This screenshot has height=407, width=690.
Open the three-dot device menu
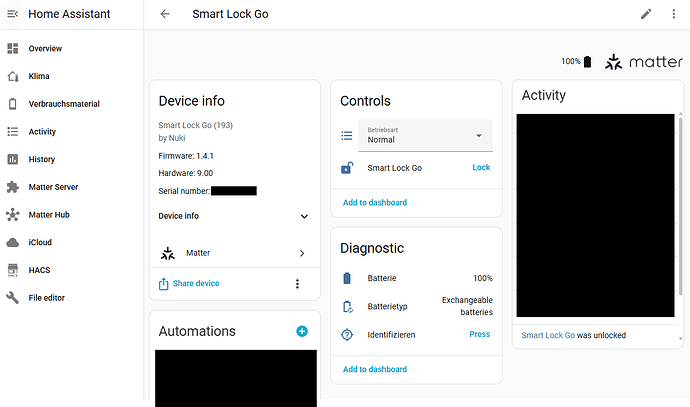[297, 284]
